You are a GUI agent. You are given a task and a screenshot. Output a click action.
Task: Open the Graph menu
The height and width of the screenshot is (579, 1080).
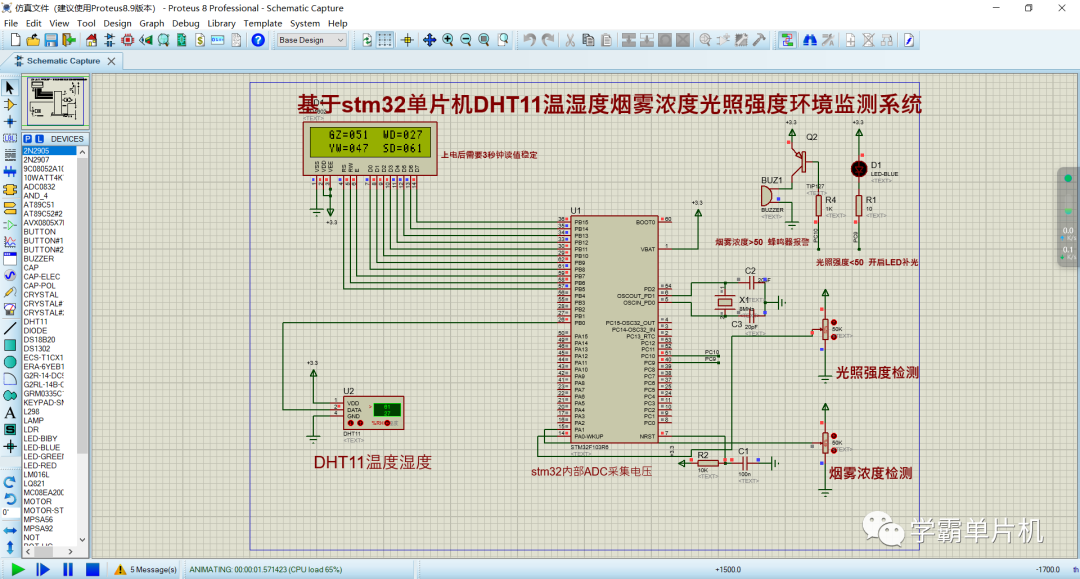coord(152,23)
